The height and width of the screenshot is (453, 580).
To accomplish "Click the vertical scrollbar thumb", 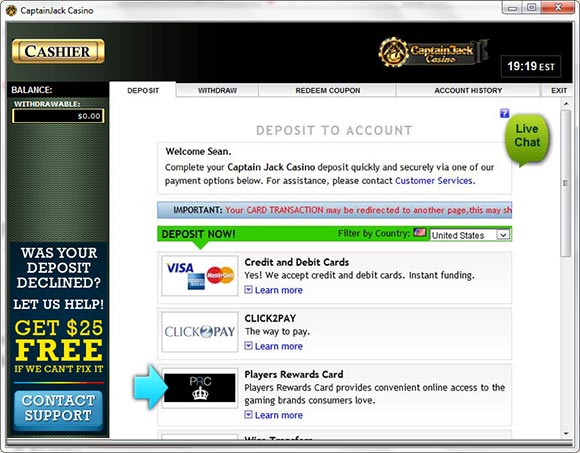I will tap(566, 183).
